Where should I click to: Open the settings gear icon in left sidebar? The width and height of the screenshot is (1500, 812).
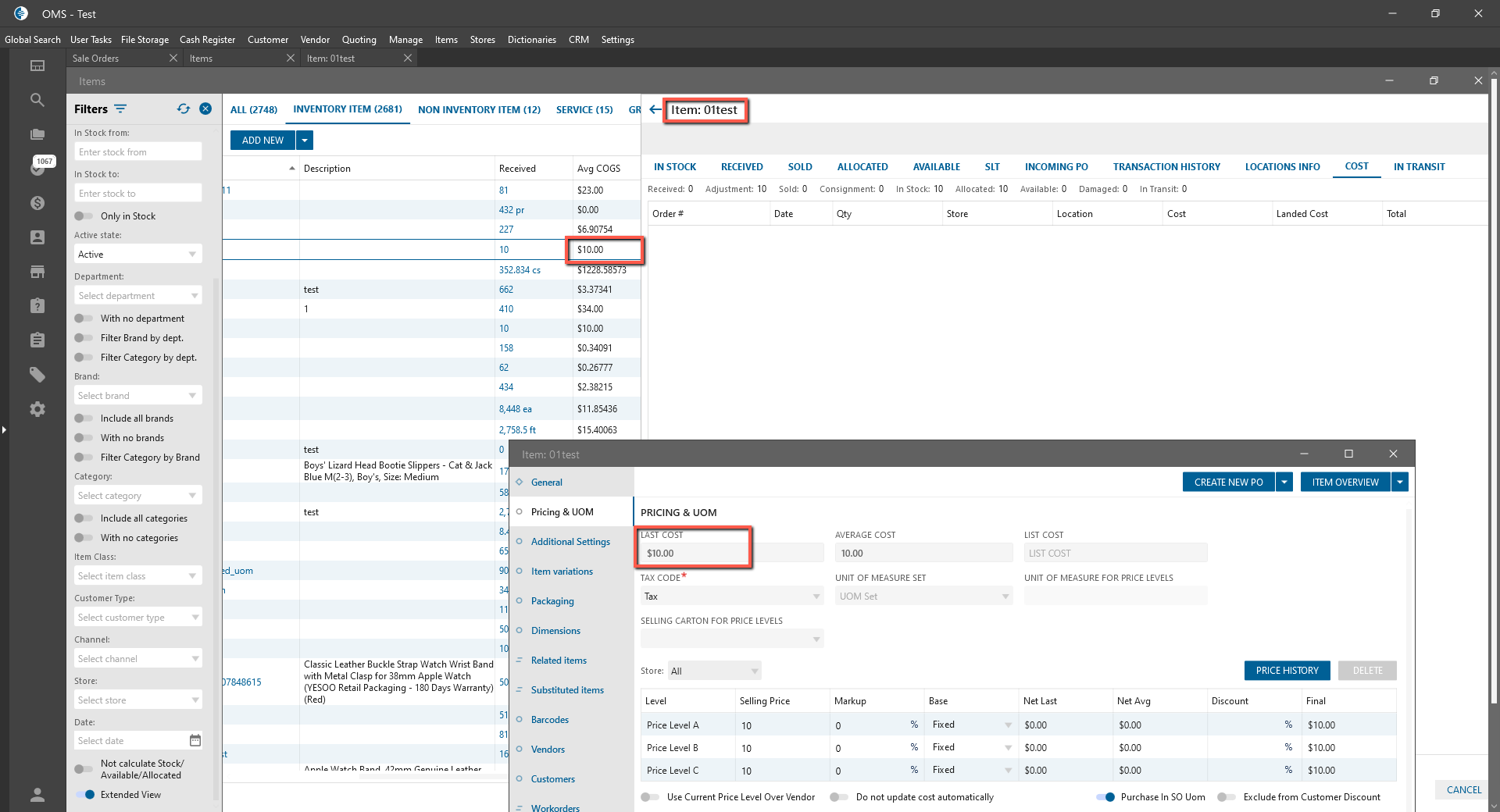point(37,409)
